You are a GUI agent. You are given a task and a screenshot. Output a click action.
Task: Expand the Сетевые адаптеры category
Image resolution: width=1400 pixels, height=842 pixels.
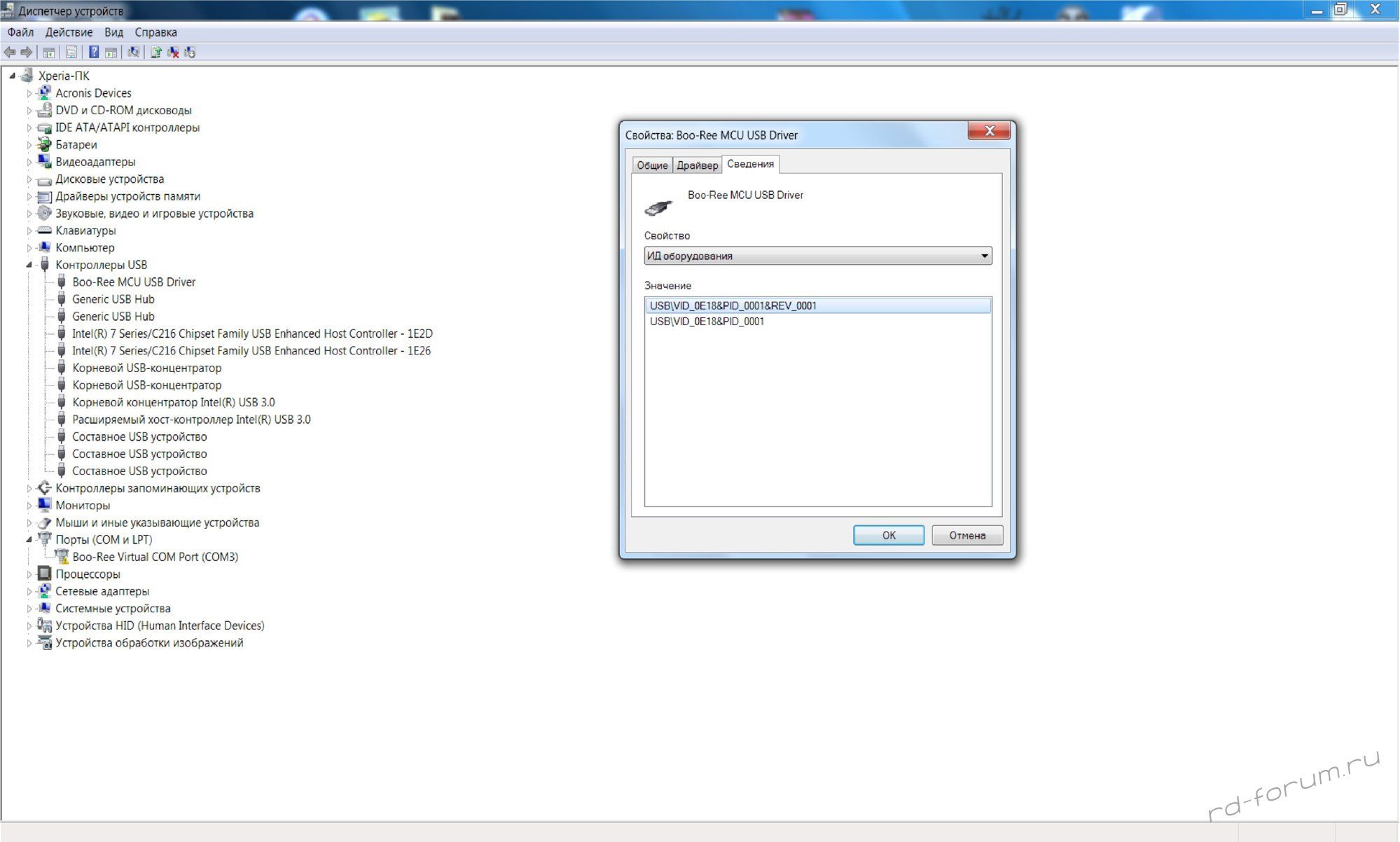point(29,591)
